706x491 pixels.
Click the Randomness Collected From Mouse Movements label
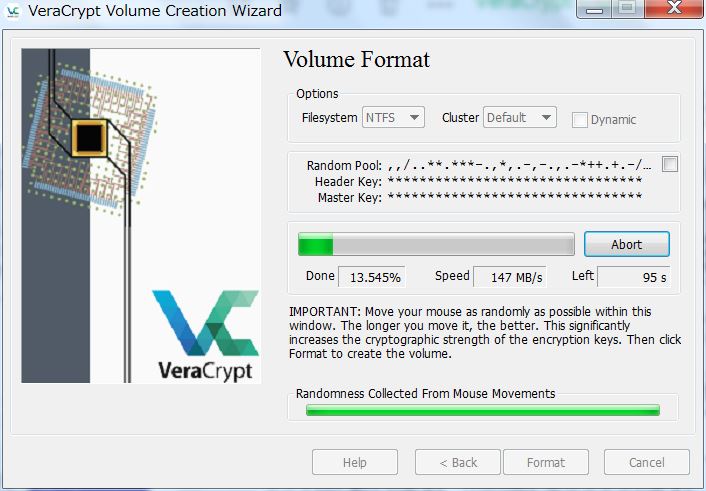425,394
